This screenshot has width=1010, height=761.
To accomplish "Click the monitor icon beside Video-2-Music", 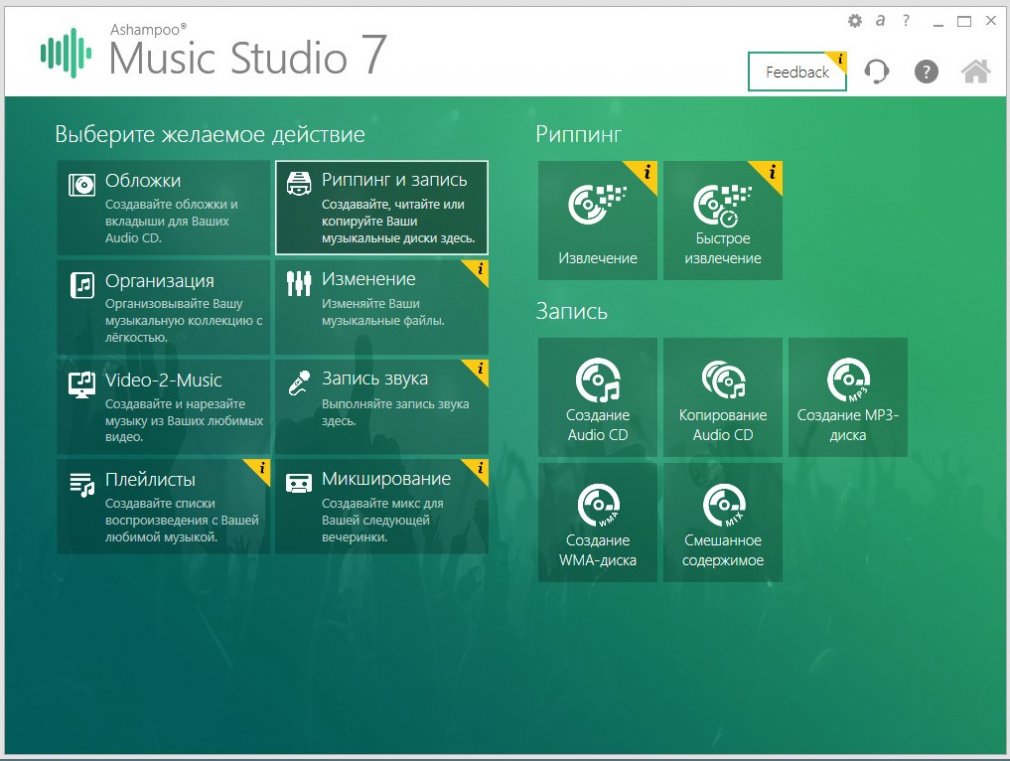I will [82, 385].
